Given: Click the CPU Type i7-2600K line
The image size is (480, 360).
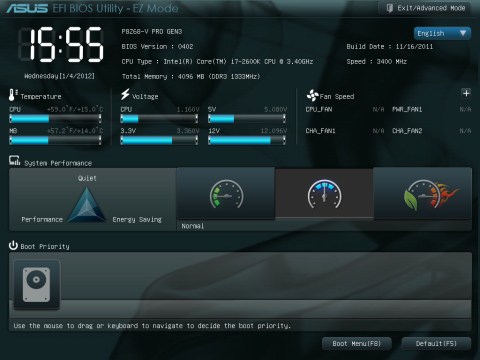Looking at the screenshot, I should click(217, 61).
